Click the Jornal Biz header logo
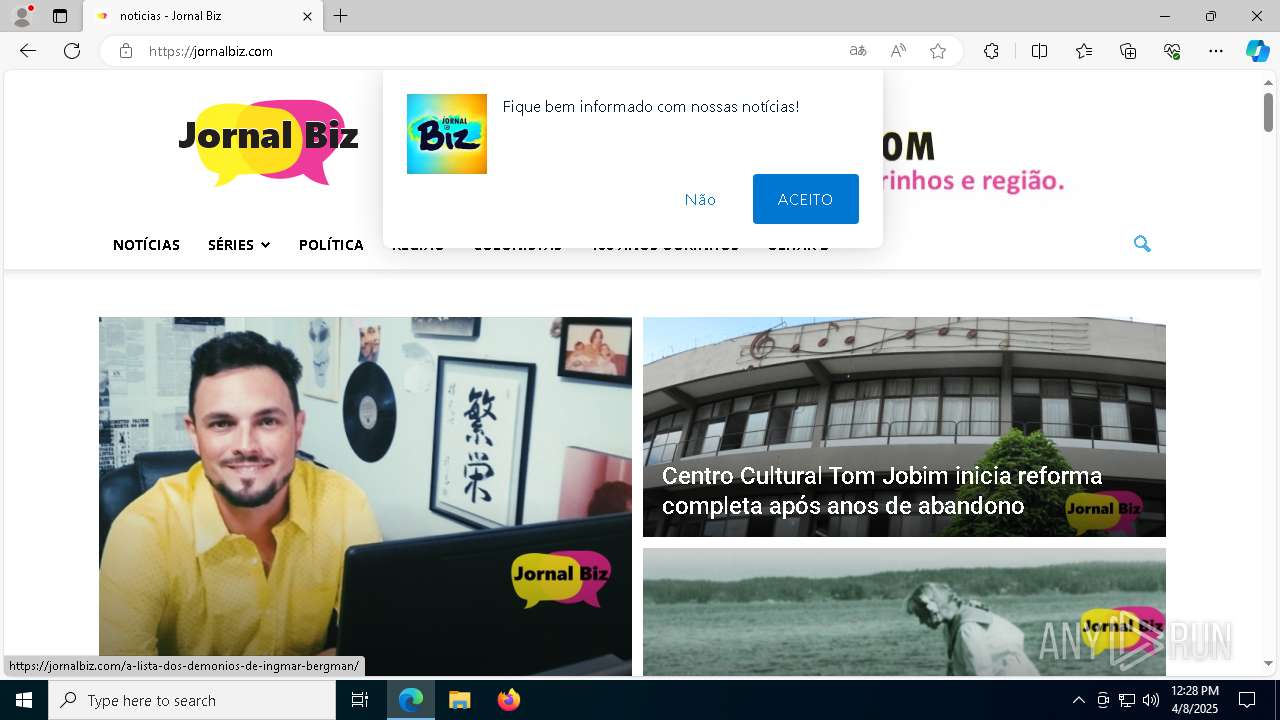The width and height of the screenshot is (1280, 720). coord(268,142)
